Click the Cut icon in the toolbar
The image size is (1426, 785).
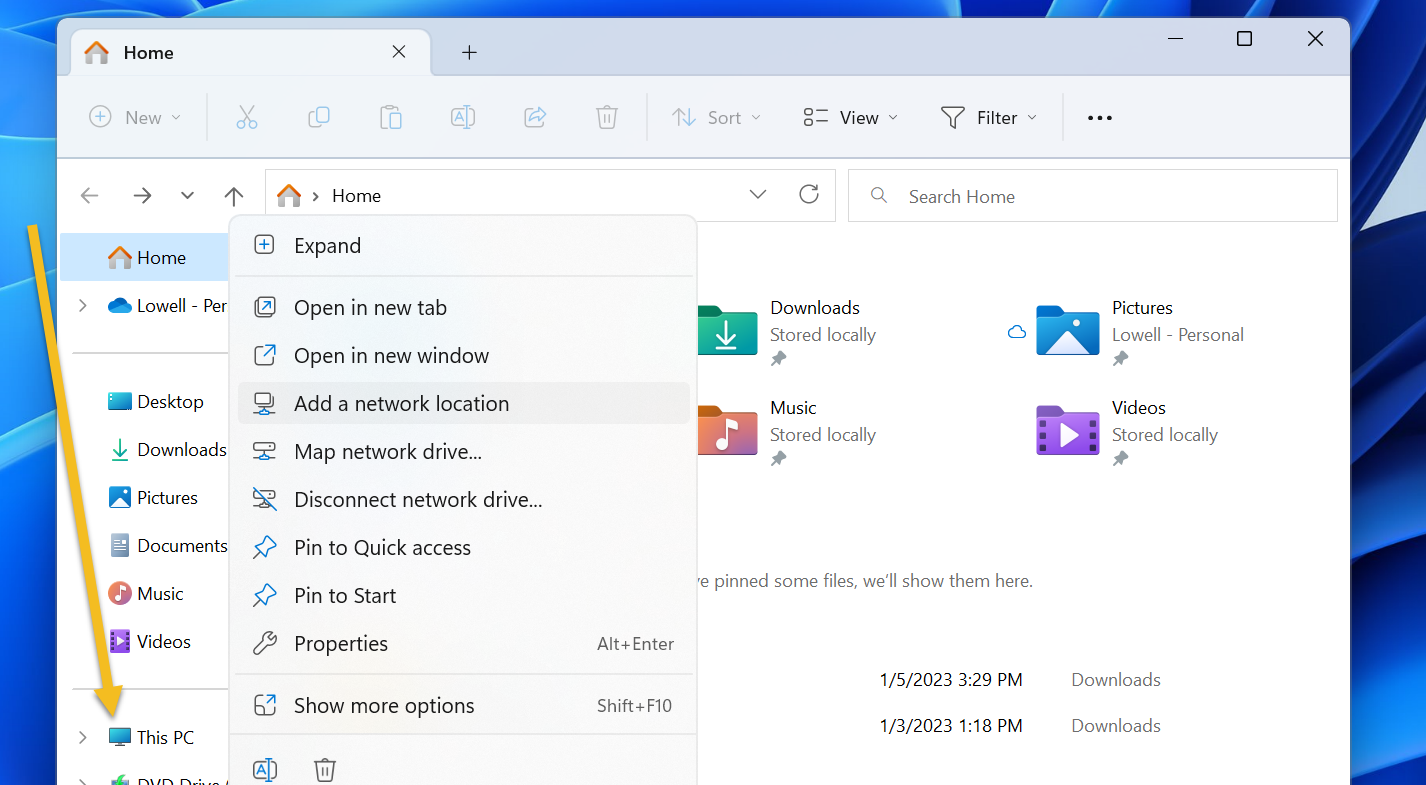tap(247, 117)
